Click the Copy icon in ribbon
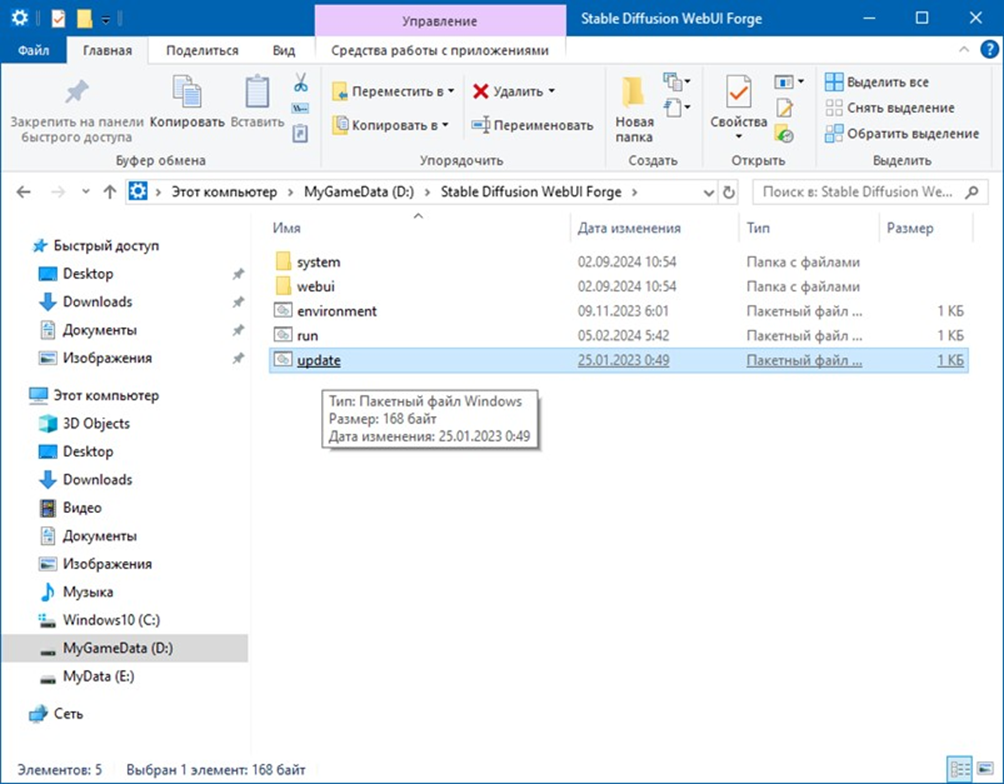The height and width of the screenshot is (784, 1004). click(187, 101)
